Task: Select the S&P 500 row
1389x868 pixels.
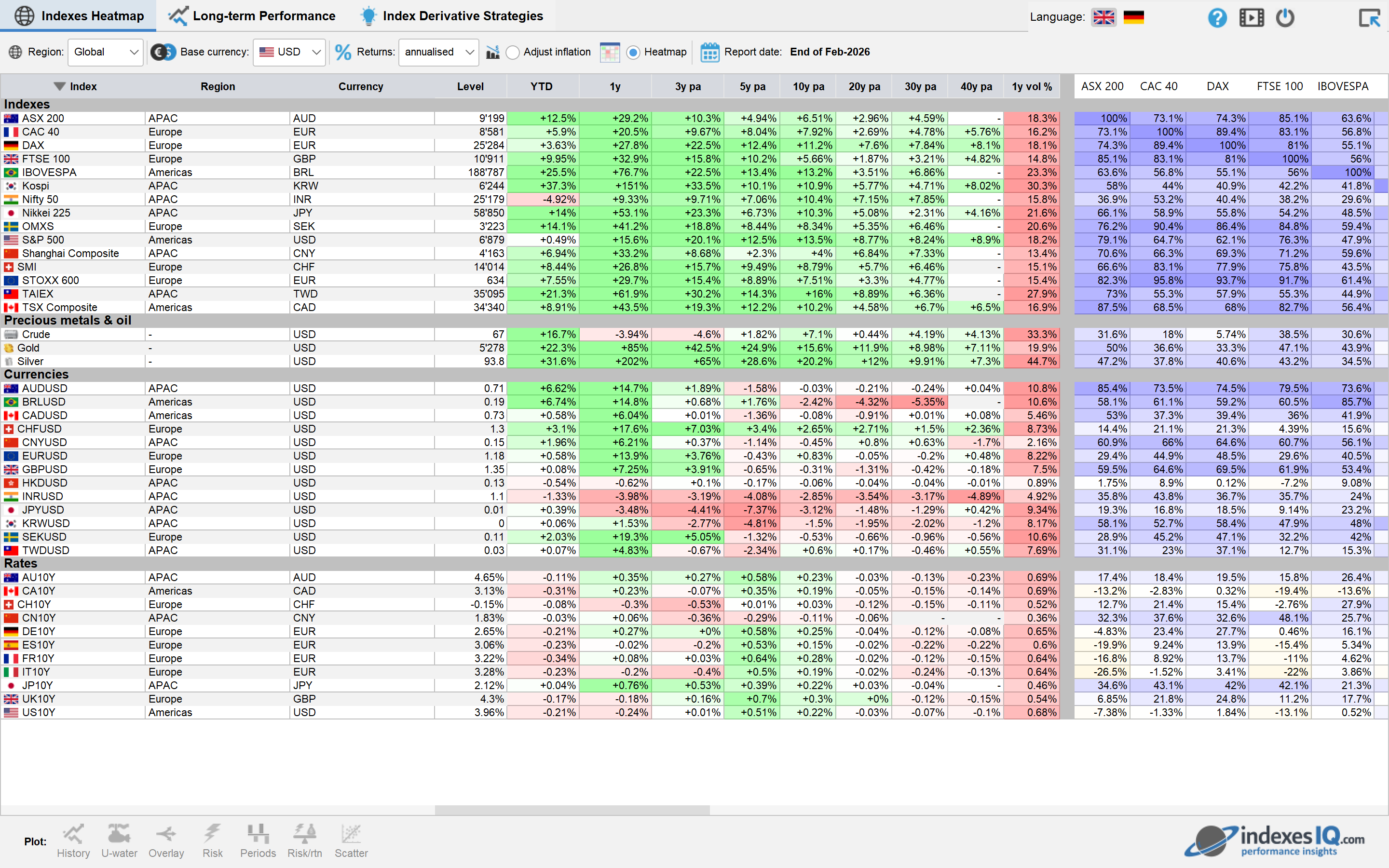Action: coord(530,240)
